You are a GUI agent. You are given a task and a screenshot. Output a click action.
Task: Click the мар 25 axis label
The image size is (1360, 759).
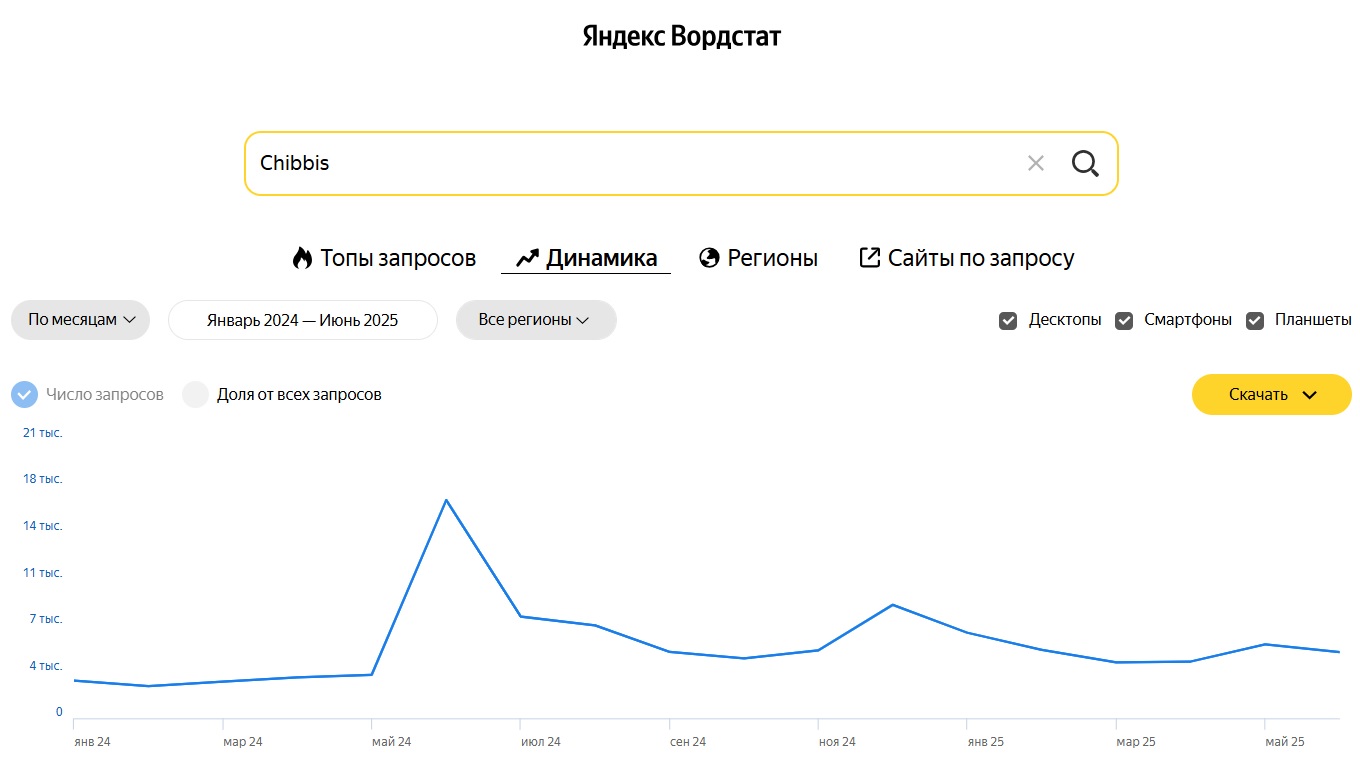[x=1136, y=742]
